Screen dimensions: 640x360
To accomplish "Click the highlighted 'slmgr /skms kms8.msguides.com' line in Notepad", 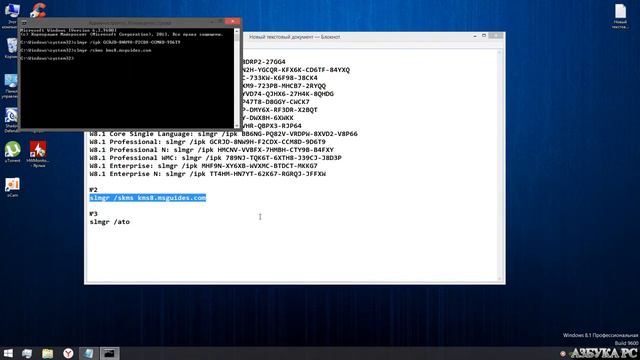I will (x=148, y=198).
